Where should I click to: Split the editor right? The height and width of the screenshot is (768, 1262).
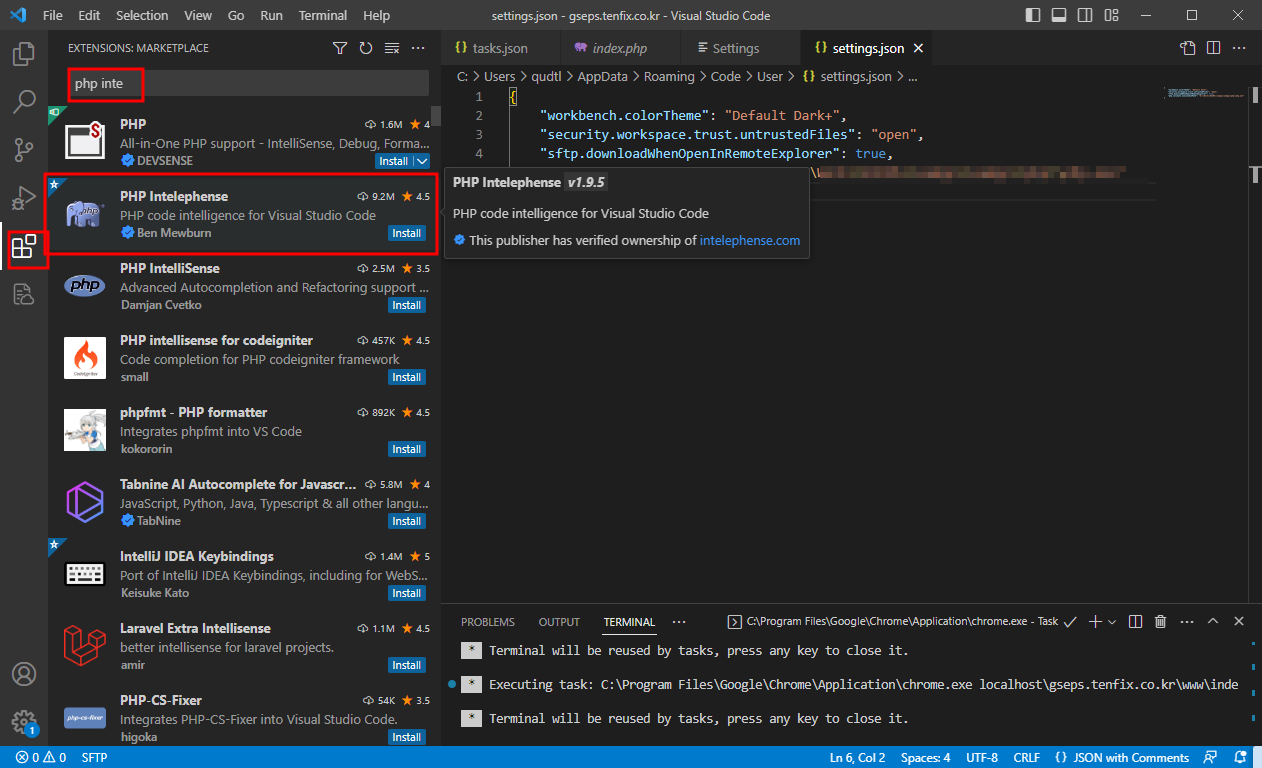[1213, 48]
